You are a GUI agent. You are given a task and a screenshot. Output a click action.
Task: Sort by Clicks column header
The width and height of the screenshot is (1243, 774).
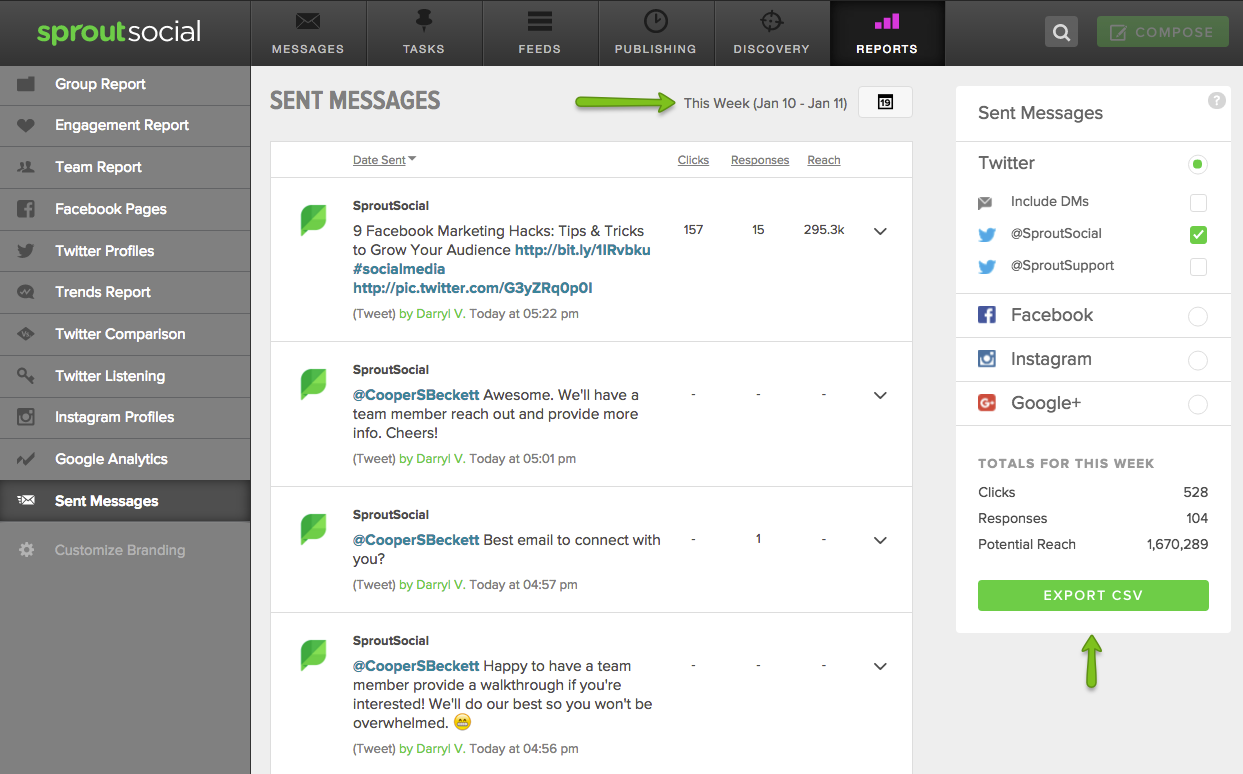tap(693, 160)
